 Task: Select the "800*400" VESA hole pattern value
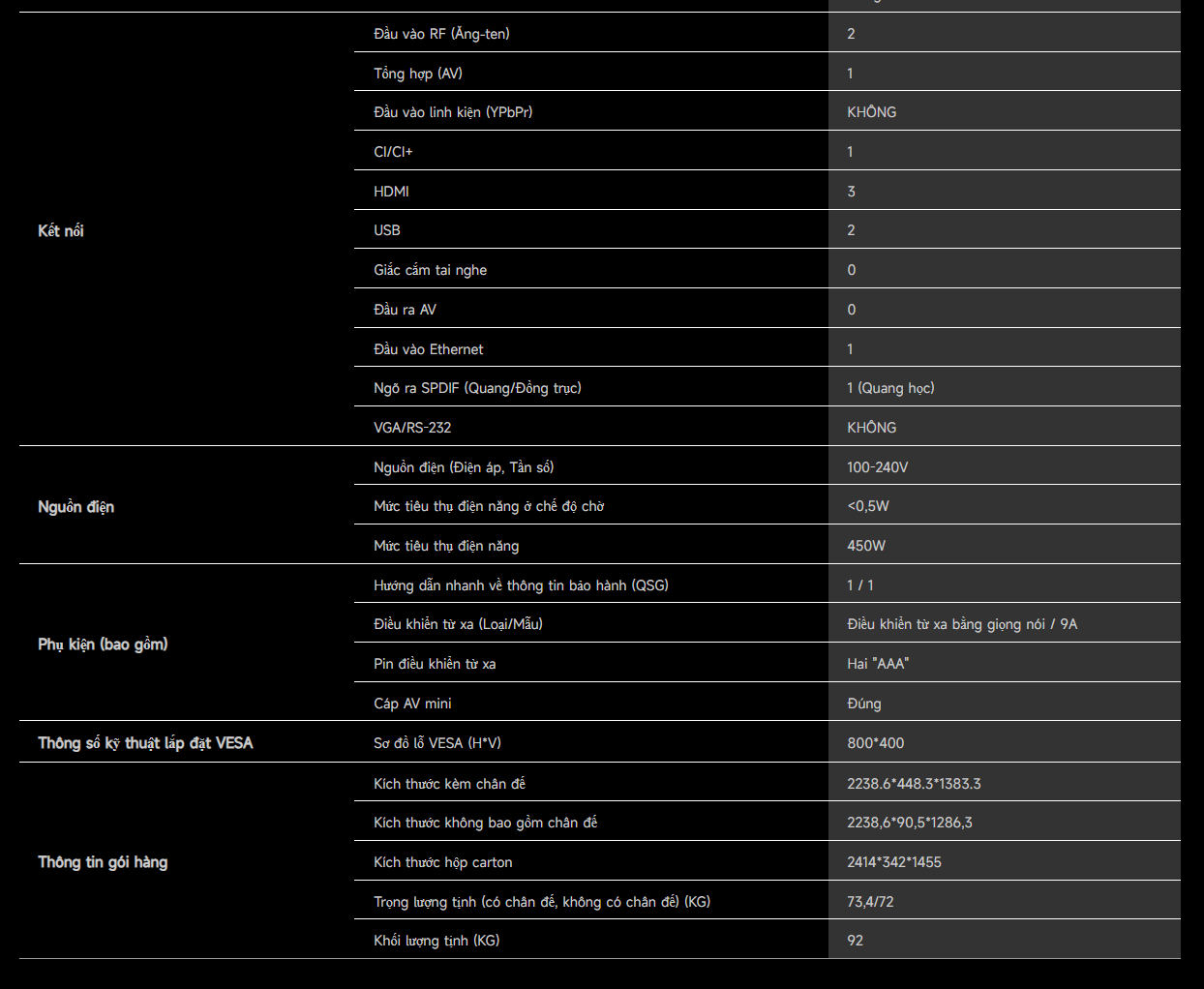[x=875, y=743]
